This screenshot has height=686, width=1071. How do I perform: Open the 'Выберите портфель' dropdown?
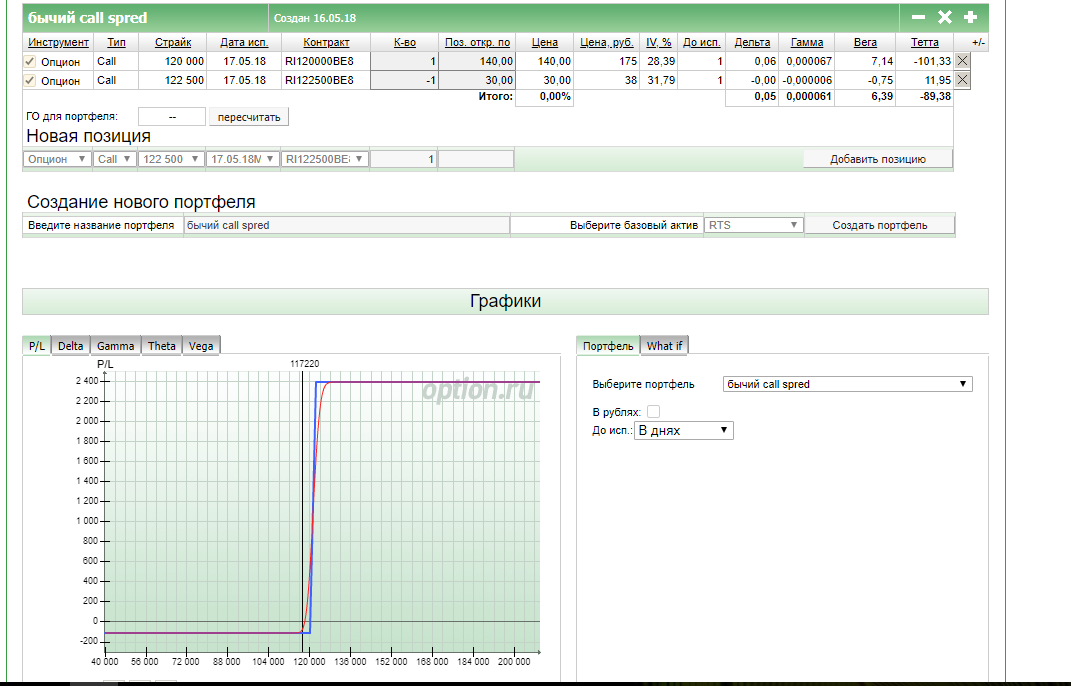pos(847,384)
